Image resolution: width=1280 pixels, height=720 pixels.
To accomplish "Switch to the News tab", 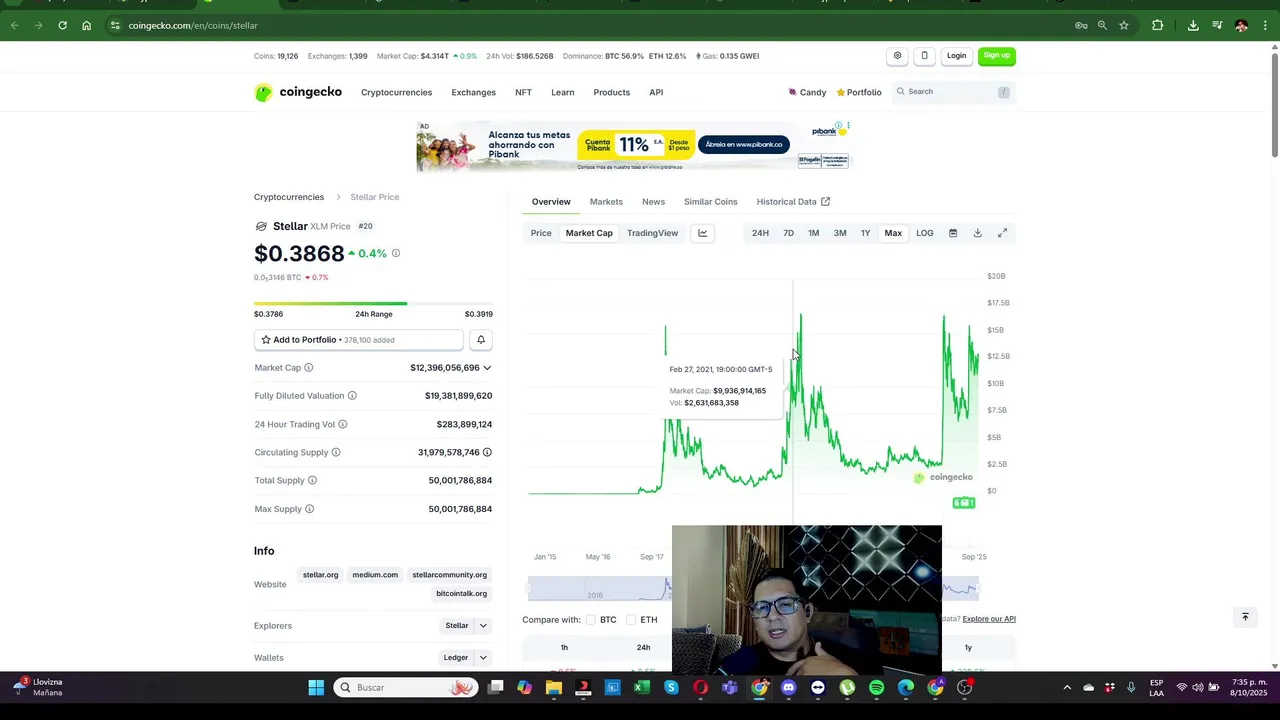I will pyautogui.click(x=653, y=202).
